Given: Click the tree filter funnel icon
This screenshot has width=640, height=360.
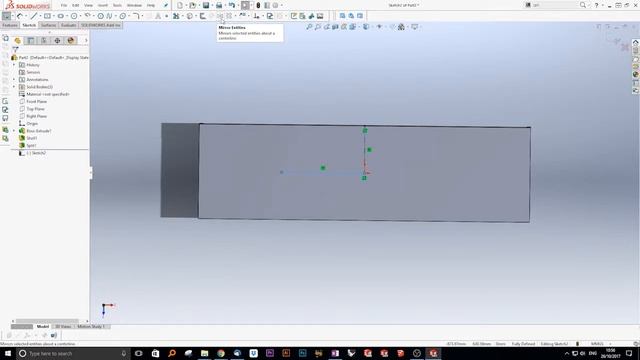Looking at the screenshot, I should [x=16, y=49].
